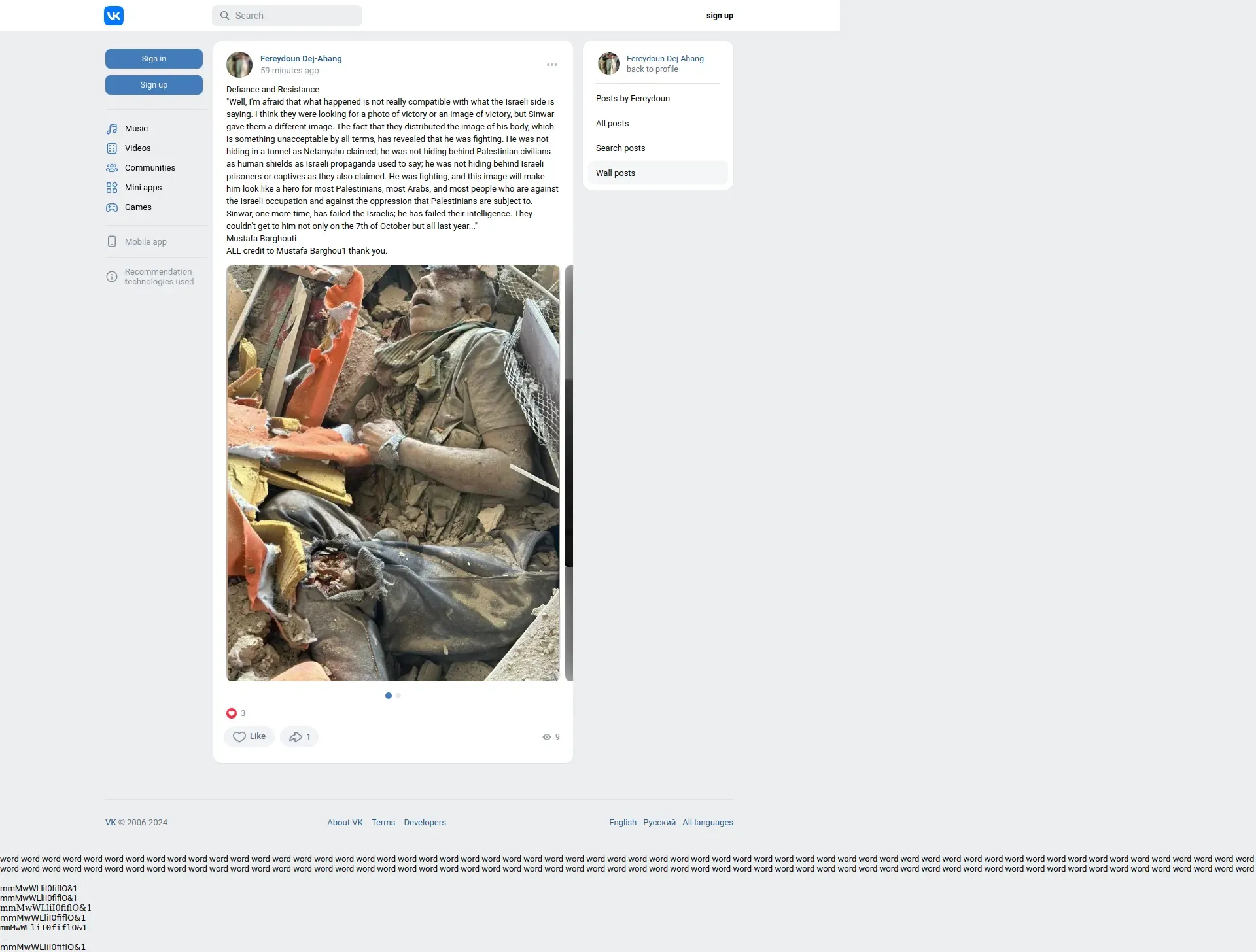The height and width of the screenshot is (952, 1256).
Task: Open the Games section
Action: tap(138, 207)
